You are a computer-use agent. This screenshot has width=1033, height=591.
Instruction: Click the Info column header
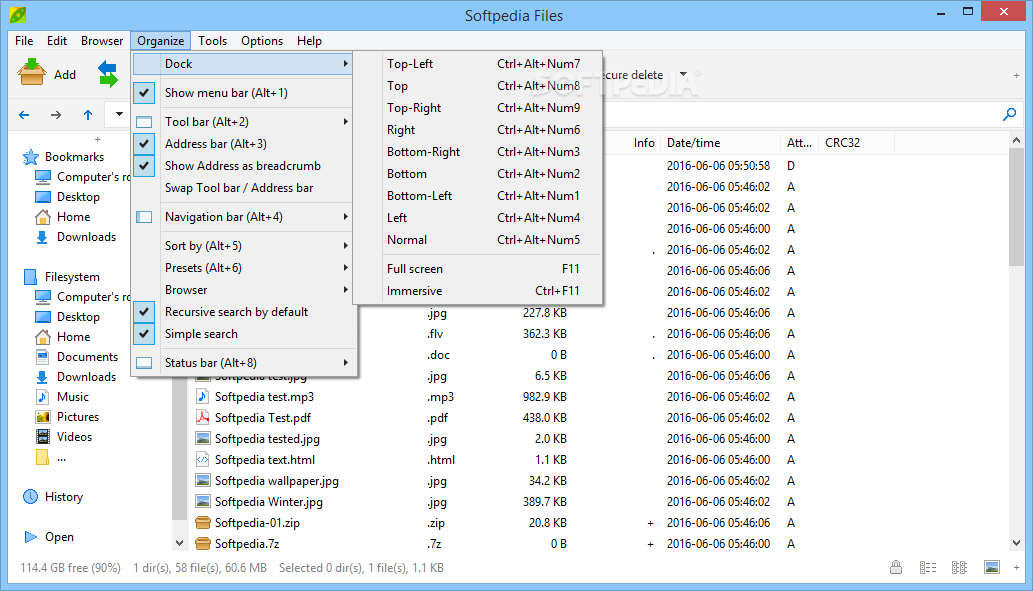[x=644, y=143]
